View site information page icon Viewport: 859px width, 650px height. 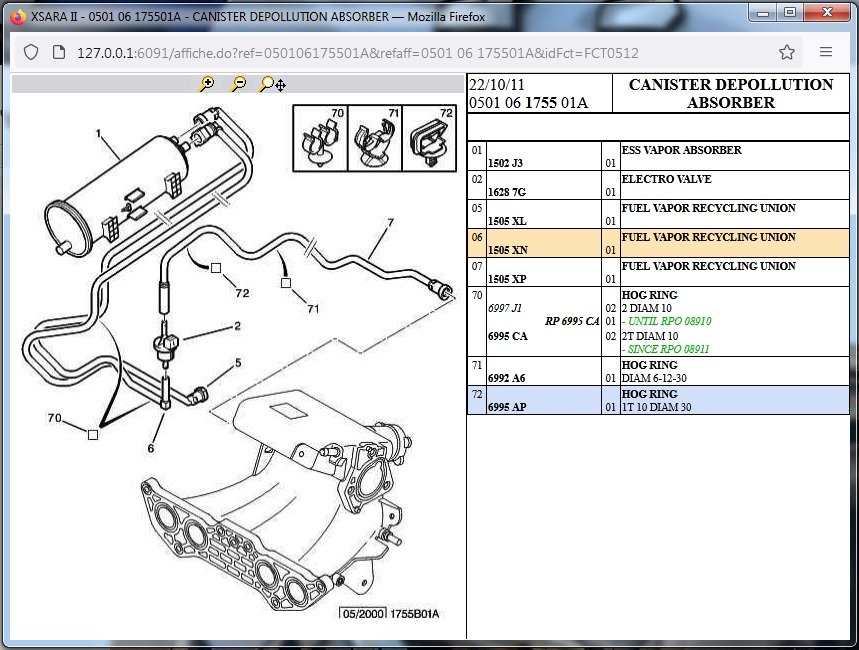tap(59, 52)
